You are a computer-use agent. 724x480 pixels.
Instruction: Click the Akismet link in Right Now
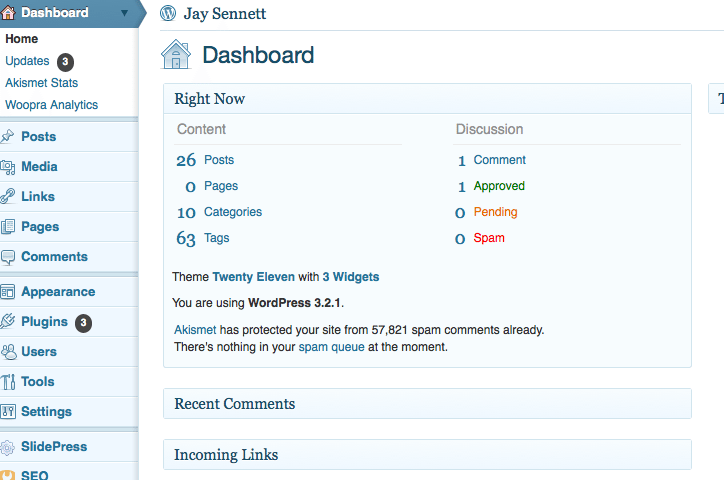(x=195, y=330)
